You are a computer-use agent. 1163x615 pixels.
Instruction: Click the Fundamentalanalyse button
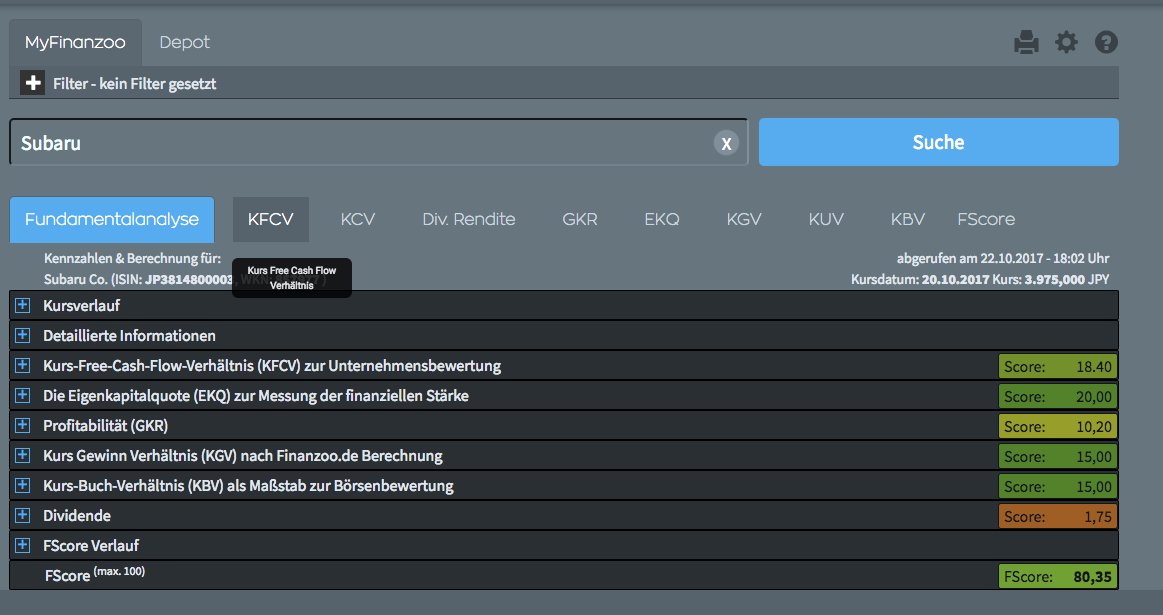coord(110,219)
